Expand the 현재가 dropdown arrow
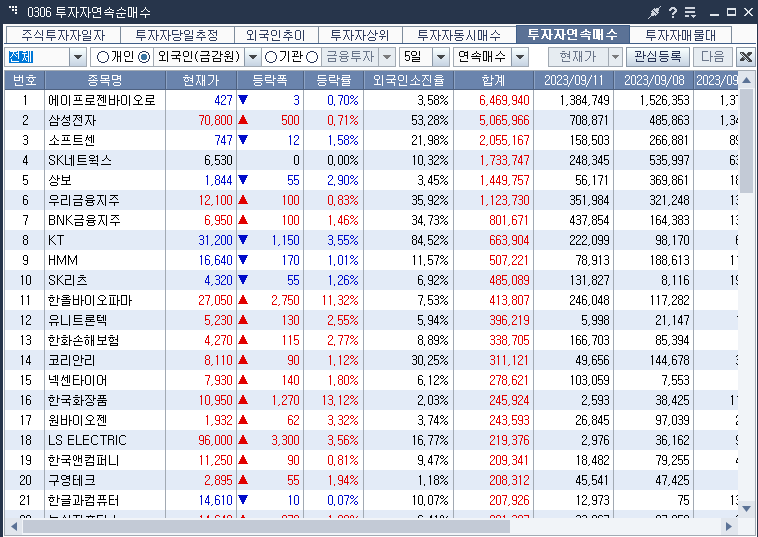The image size is (758, 537). click(x=615, y=57)
